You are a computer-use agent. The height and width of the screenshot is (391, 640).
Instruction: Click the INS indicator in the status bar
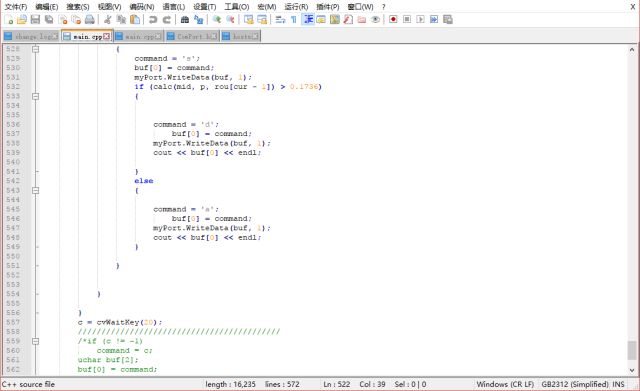coord(618,384)
